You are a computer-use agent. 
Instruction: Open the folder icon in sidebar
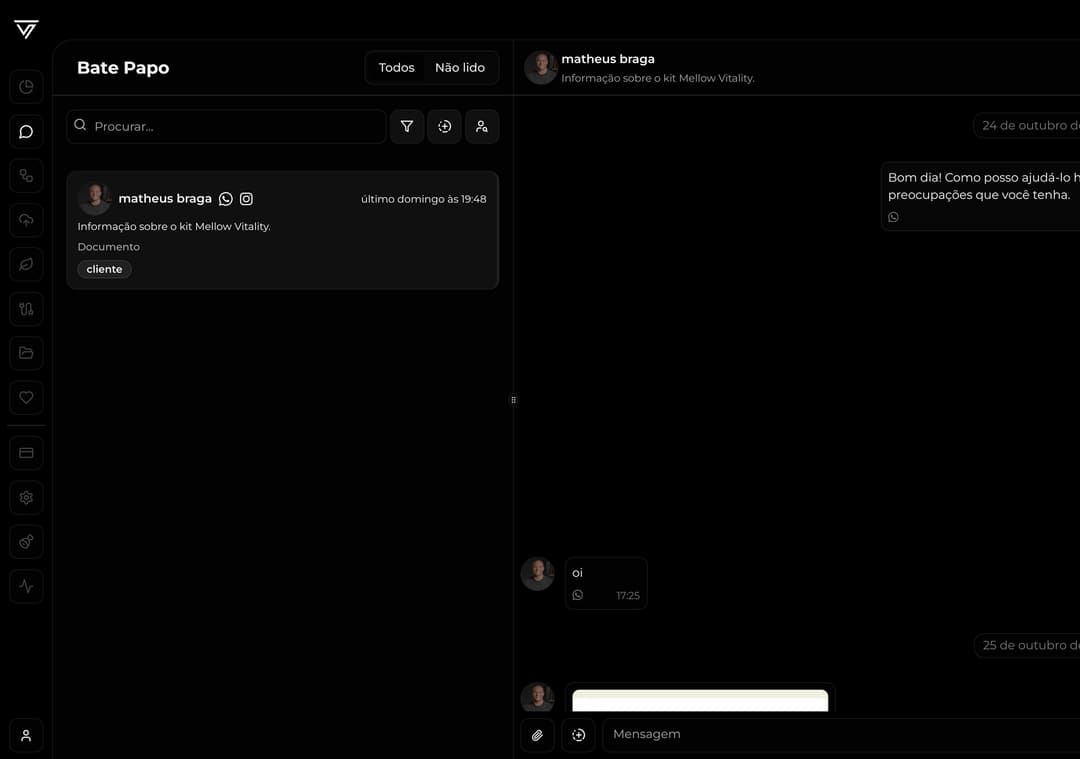click(26, 353)
